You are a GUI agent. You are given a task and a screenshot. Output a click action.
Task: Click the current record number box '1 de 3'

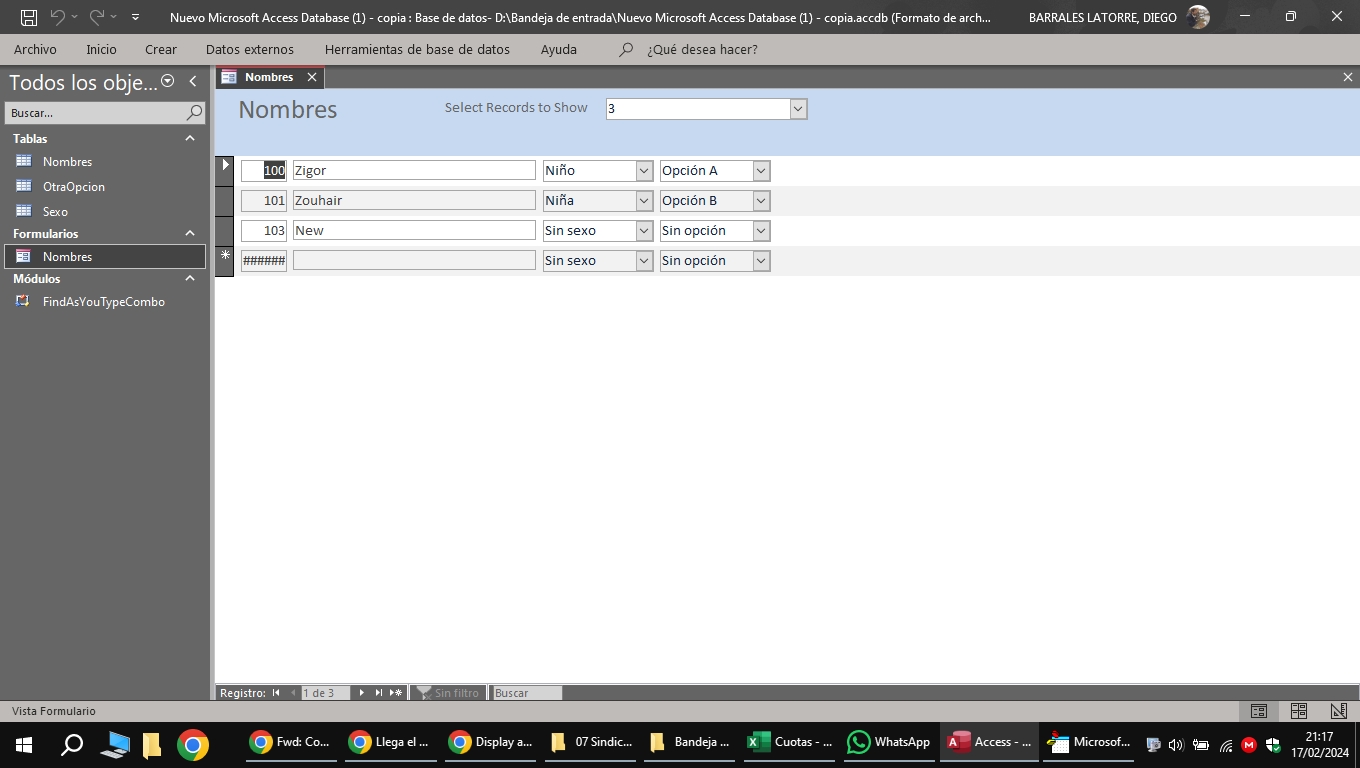325,692
